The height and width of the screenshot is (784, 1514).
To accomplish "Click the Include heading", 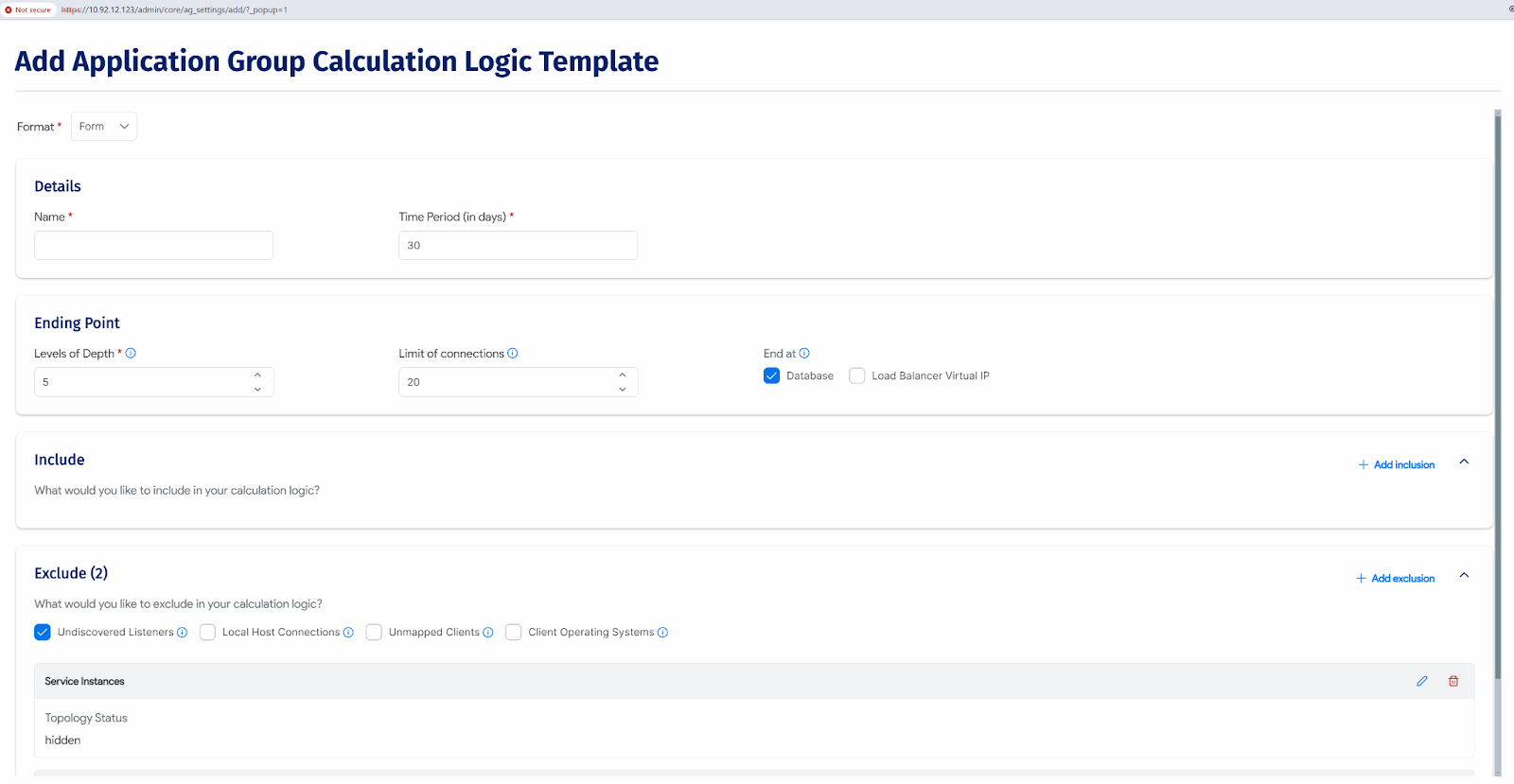I will pyautogui.click(x=60, y=460).
